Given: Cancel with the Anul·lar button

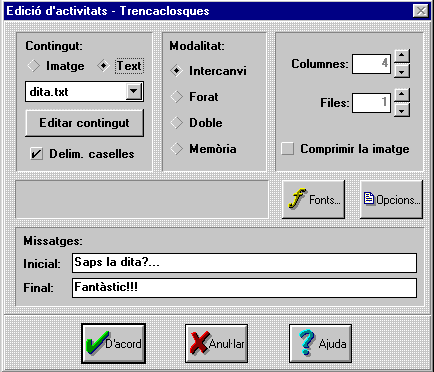Looking at the screenshot, I should [216, 343].
